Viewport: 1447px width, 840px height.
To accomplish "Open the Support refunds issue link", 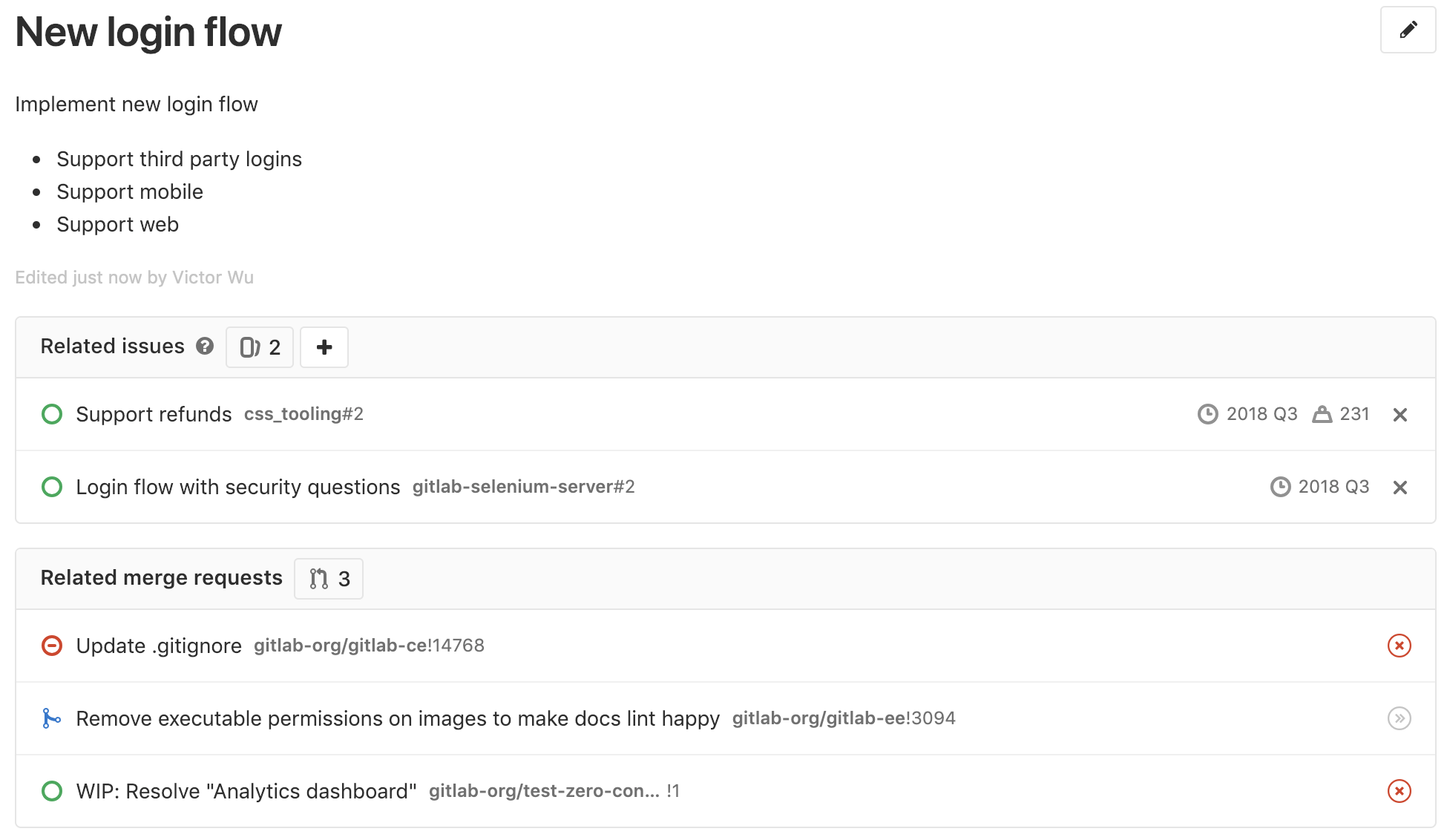I will coord(153,414).
